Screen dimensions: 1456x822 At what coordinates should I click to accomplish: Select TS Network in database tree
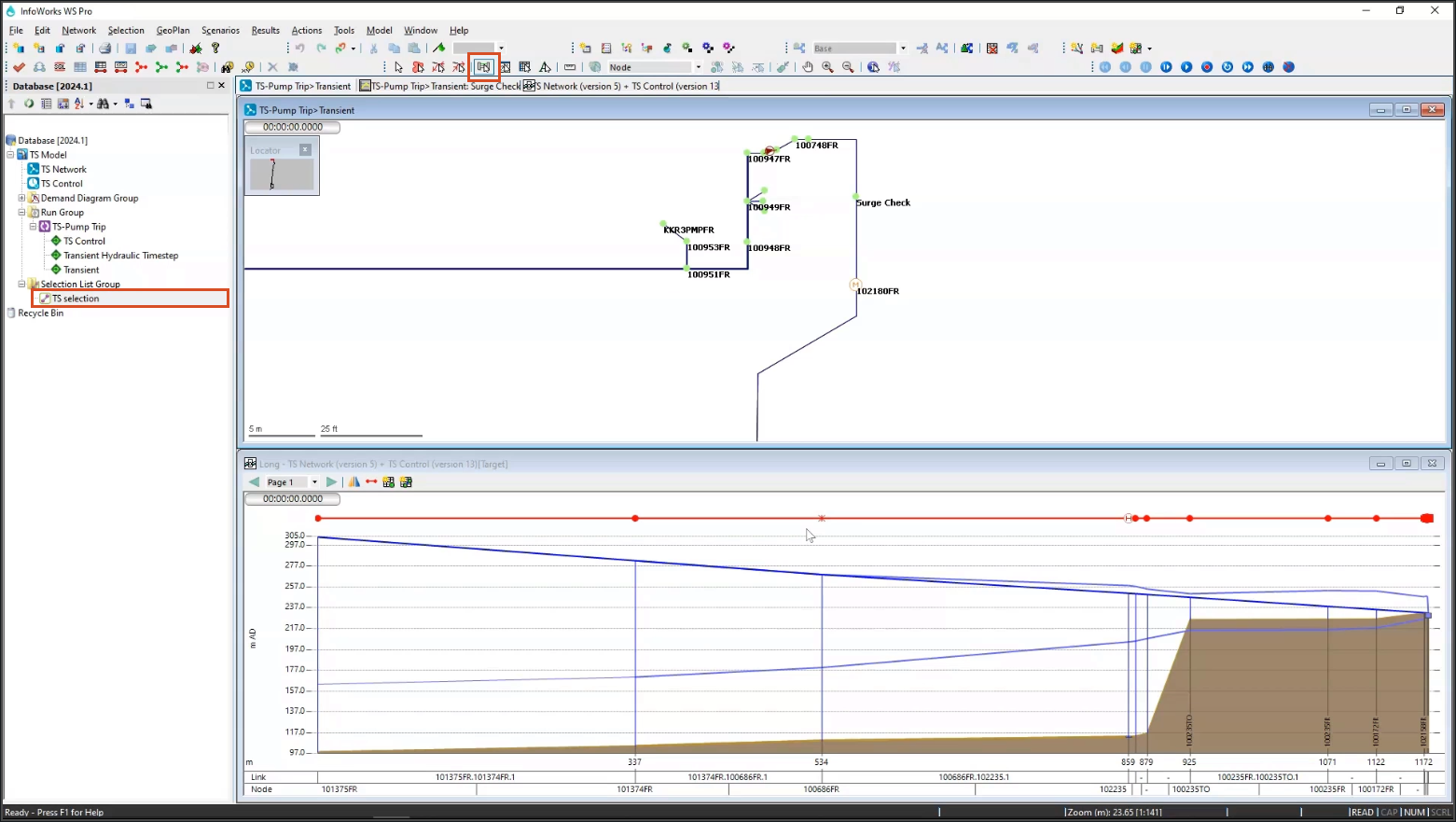click(63, 170)
